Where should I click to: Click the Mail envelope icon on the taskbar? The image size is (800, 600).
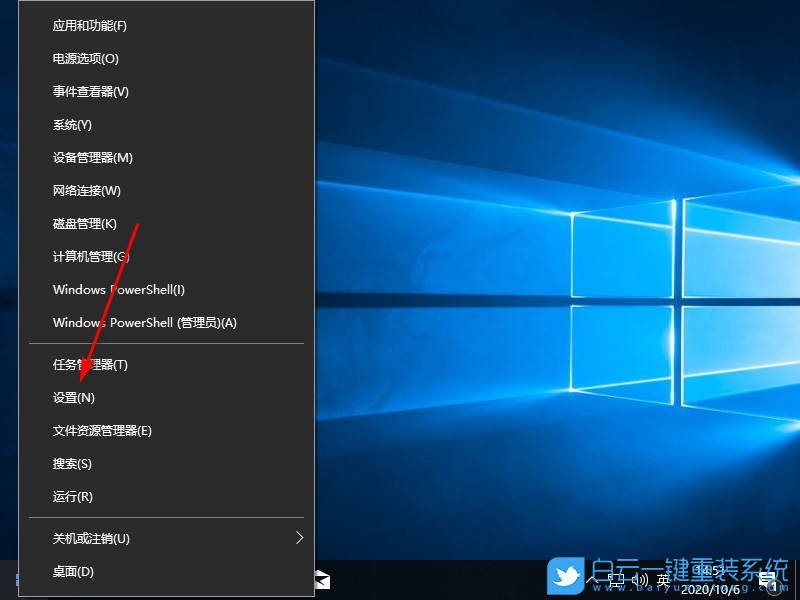(x=320, y=578)
